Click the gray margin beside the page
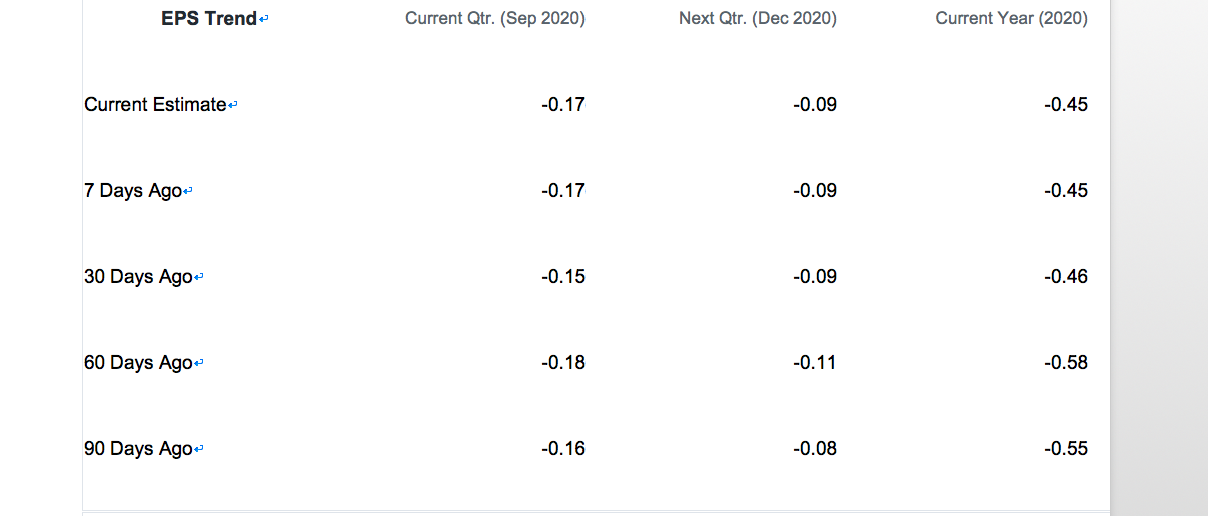Screen dimensions: 1208x516 click(x=1160, y=258)
